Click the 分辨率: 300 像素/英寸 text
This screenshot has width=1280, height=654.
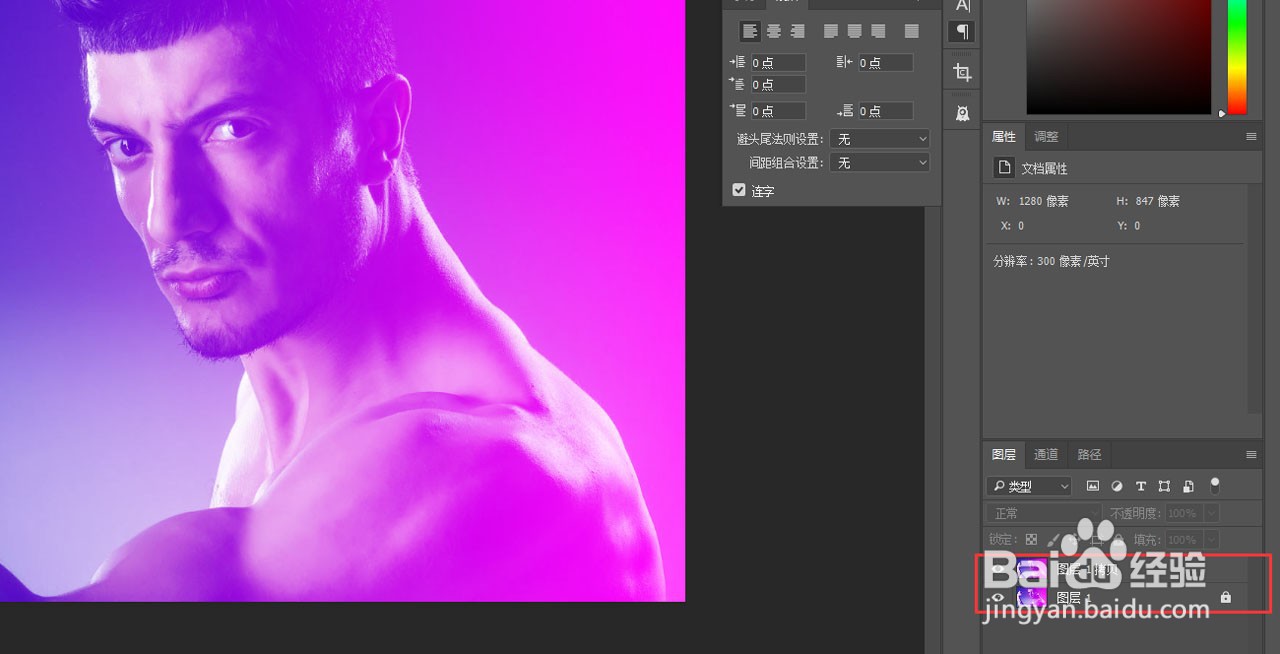[x=1051, y=261]
